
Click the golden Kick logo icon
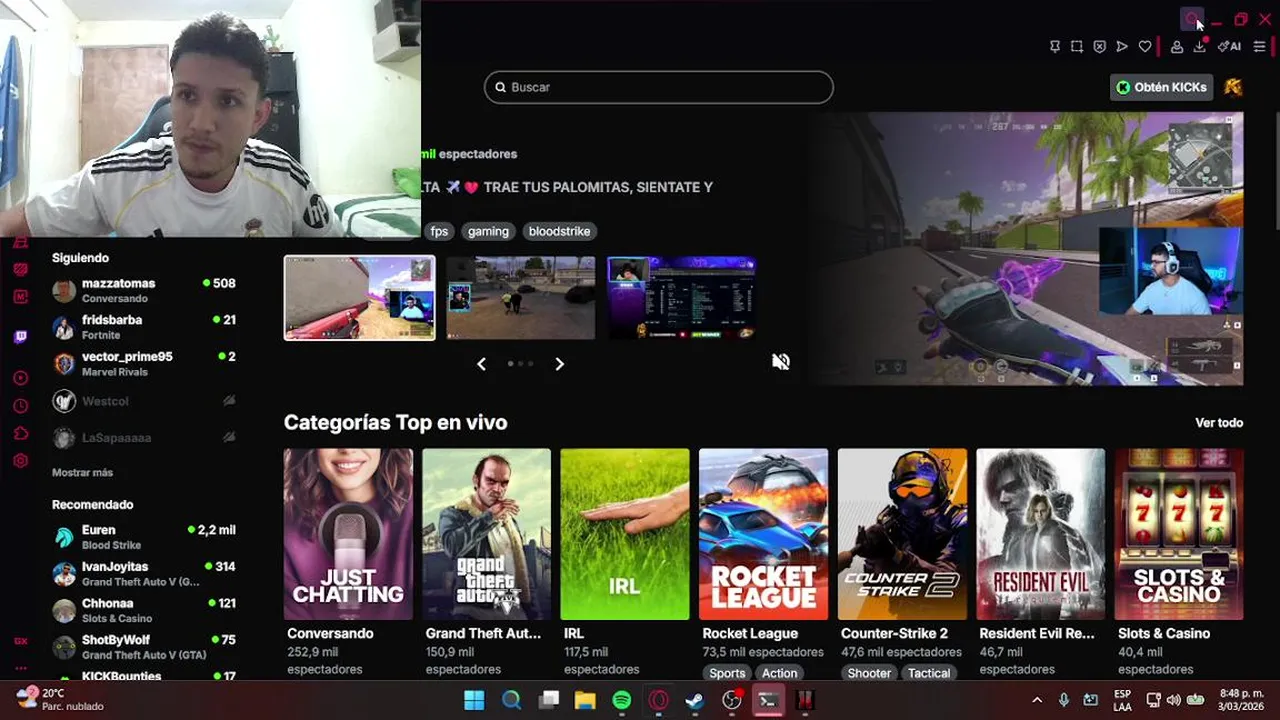click(x=1233, y=87)
